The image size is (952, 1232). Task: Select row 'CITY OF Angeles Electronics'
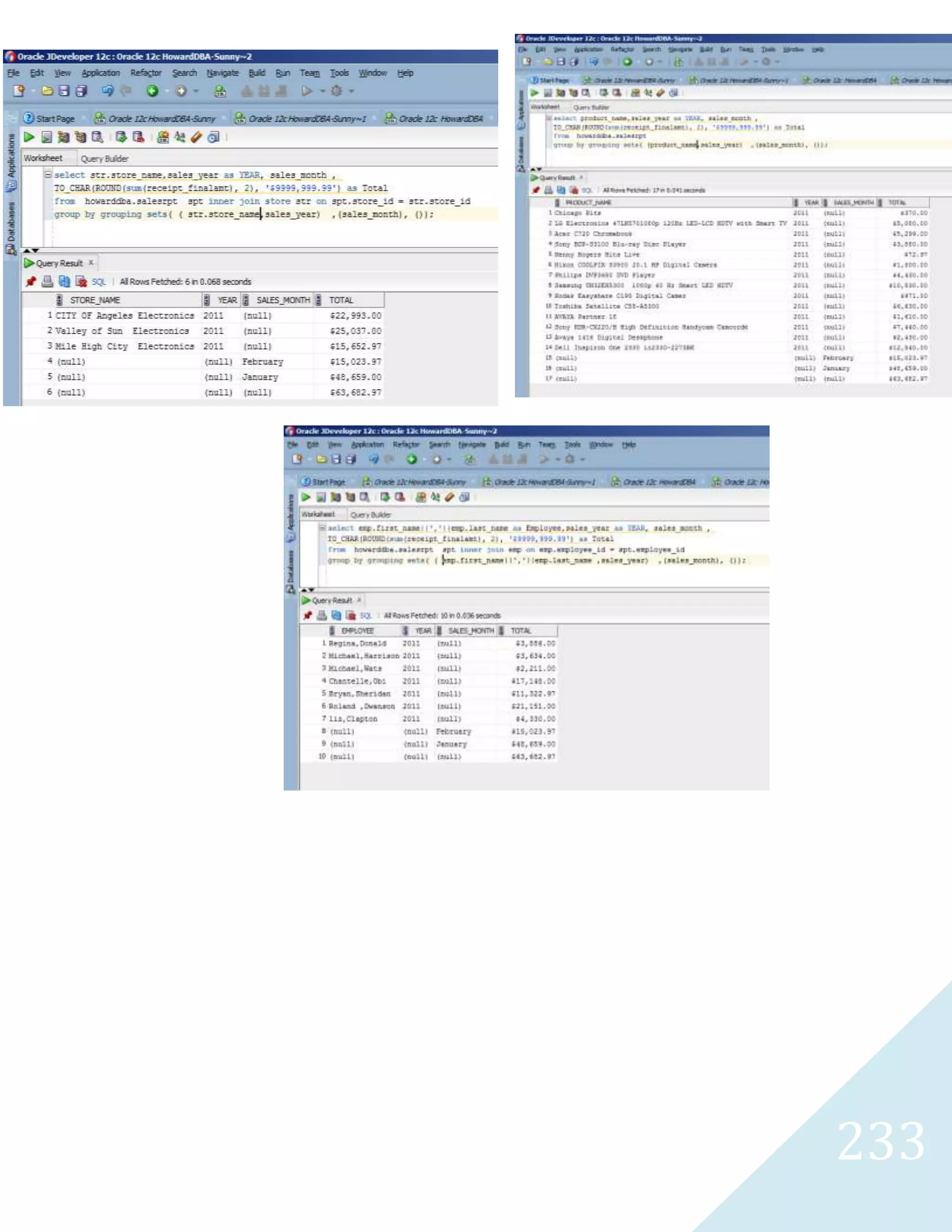click(x=203, y=315)
